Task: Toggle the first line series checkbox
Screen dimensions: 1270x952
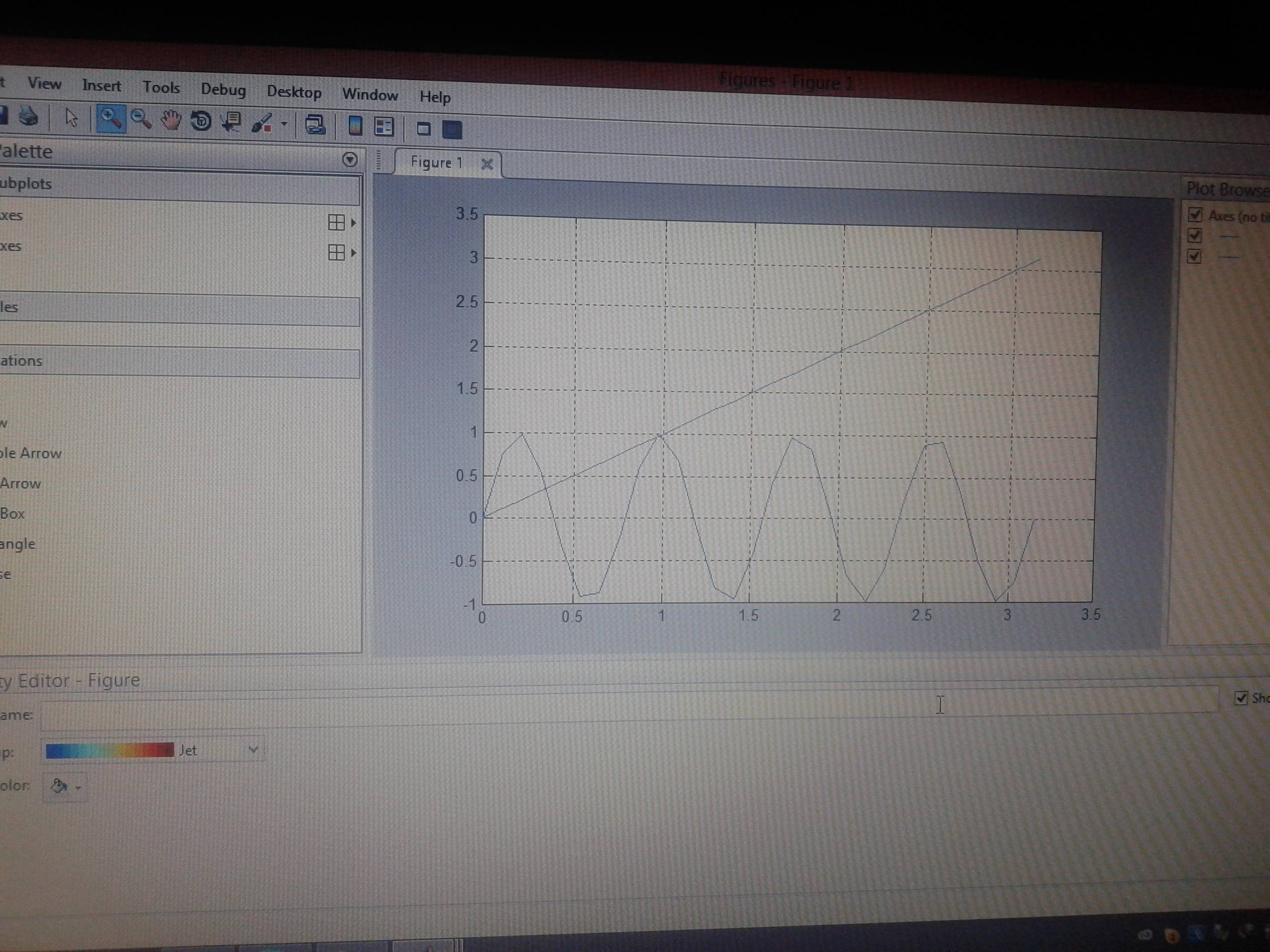Action: coord(1195,236)
